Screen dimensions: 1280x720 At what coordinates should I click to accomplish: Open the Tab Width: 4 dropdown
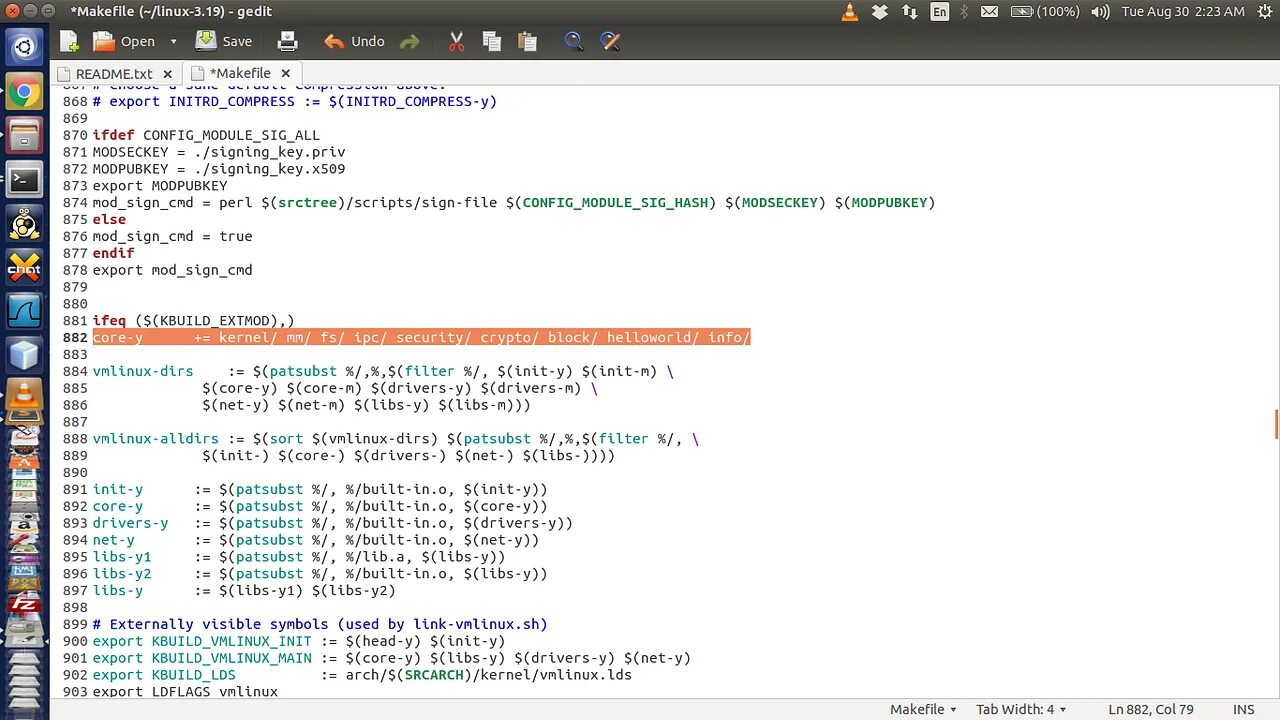(1020, 709)
